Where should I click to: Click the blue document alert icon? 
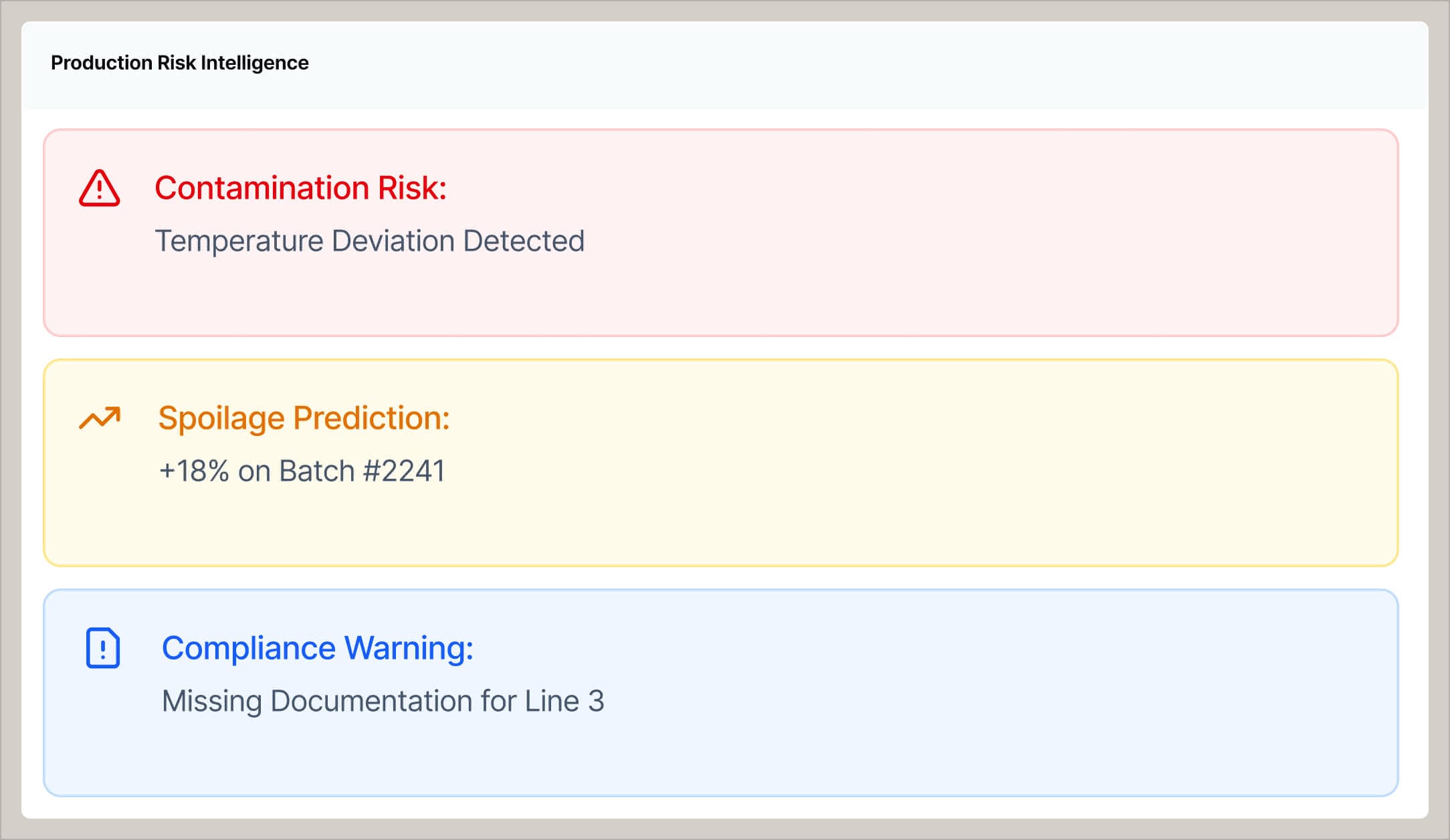103,647
